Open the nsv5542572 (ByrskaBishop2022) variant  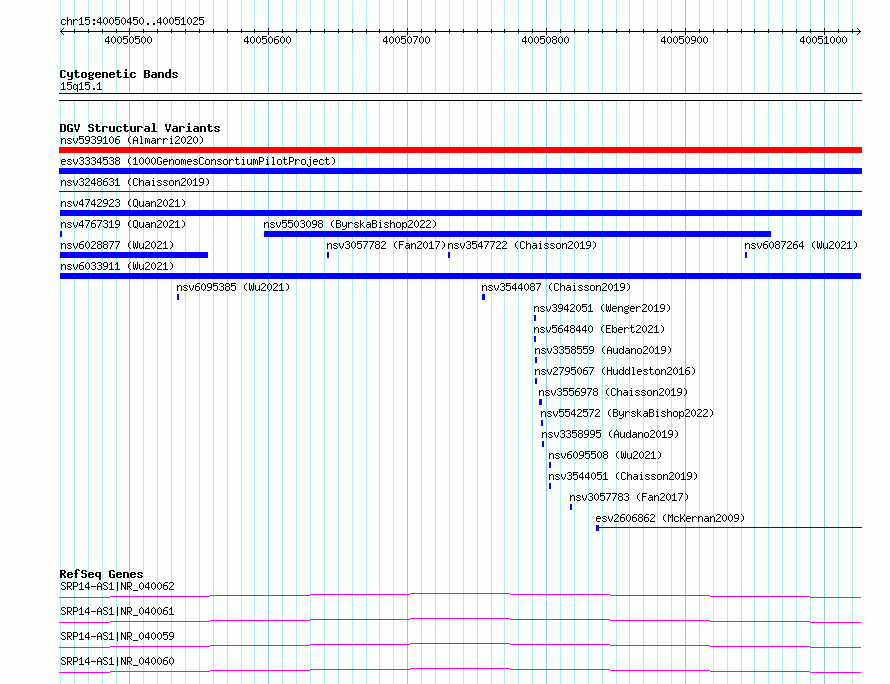tap(627, 413)
